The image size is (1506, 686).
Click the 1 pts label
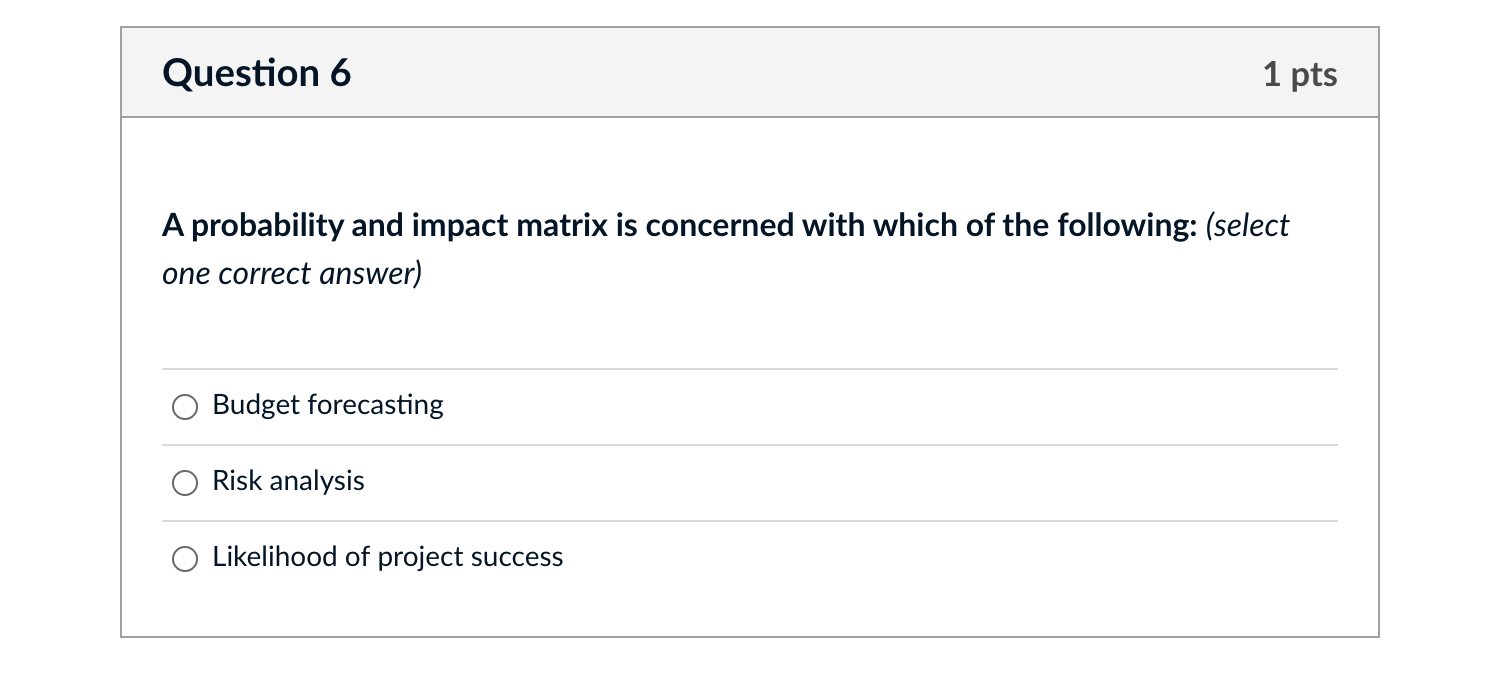click(1300, 73)
